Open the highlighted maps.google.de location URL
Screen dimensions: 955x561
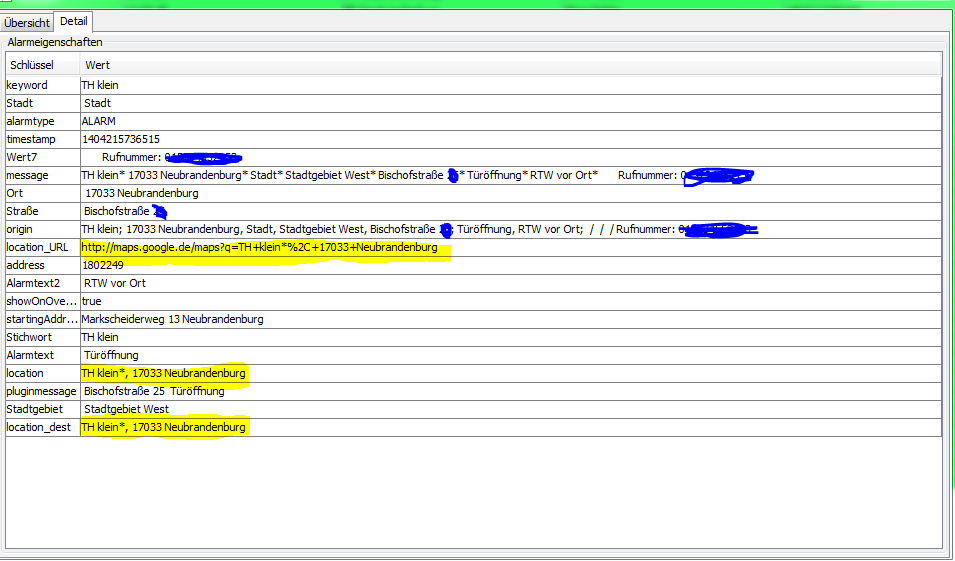[x=259, y=247]
